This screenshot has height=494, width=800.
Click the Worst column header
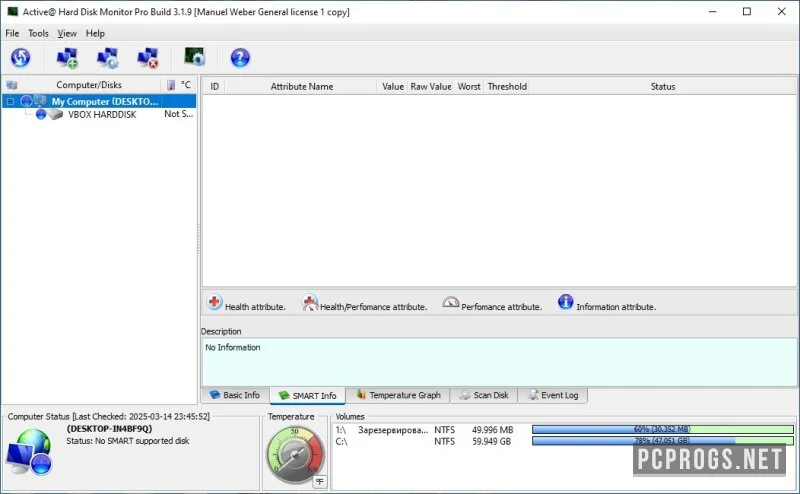(469, 86)
